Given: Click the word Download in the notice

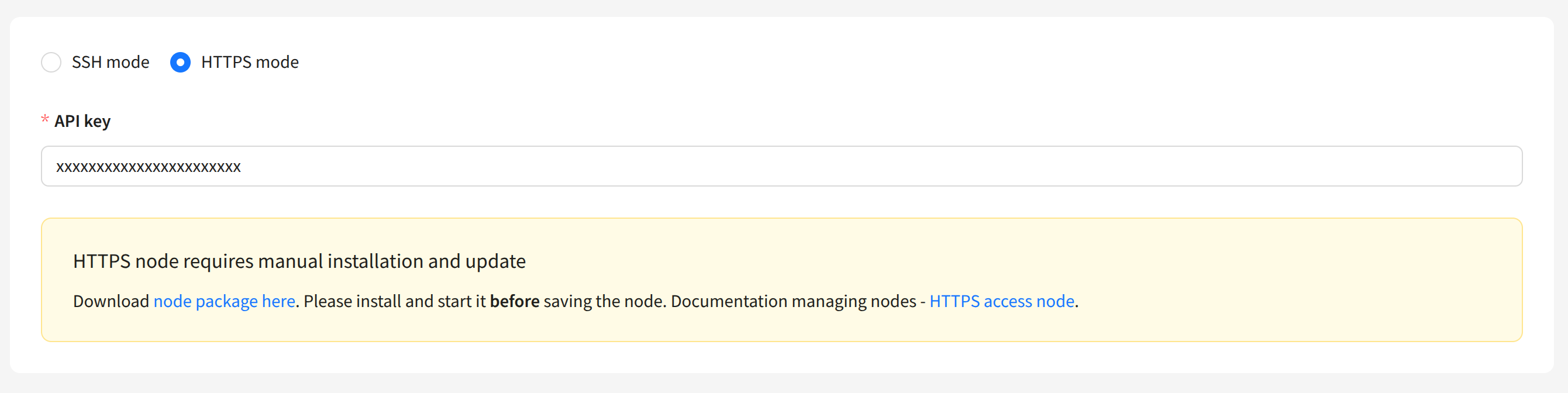Looking at the screenshot, I should [111, 301].
